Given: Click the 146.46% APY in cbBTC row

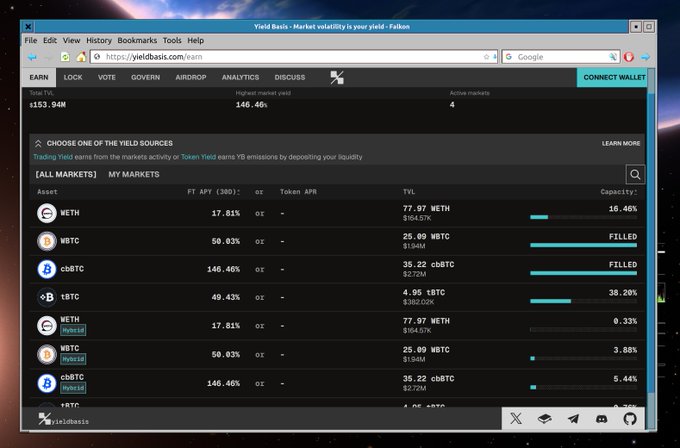Looking at the screenshot, I should [x=223, y=269].
